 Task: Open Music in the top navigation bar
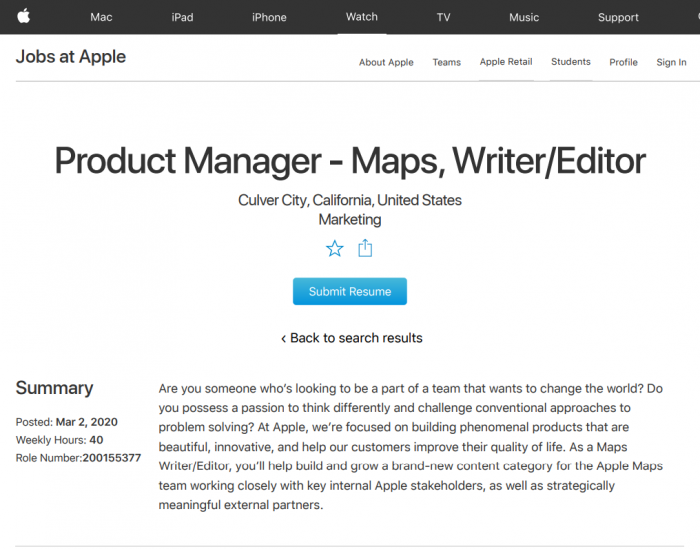pos(524,17)
